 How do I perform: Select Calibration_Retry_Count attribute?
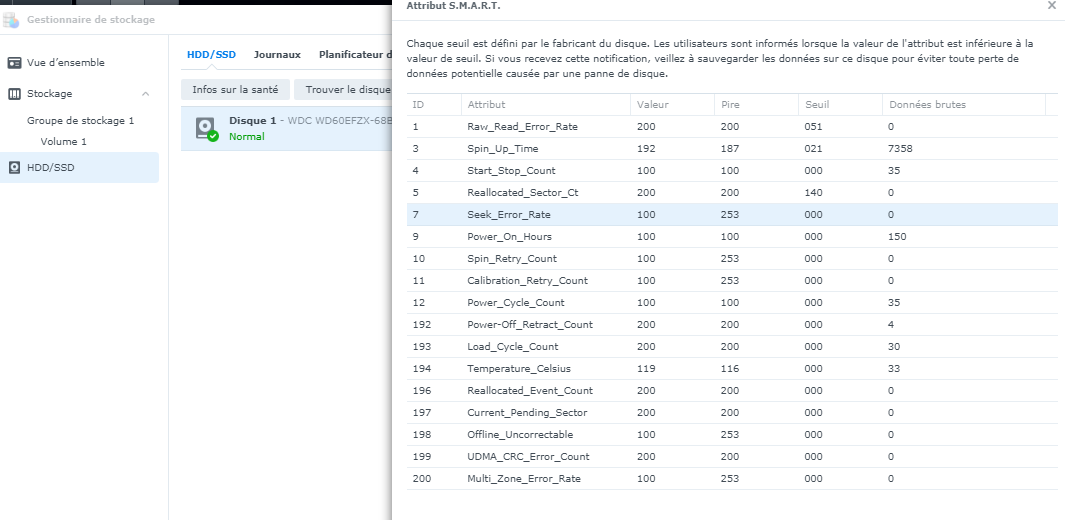[x=528, y=280]
